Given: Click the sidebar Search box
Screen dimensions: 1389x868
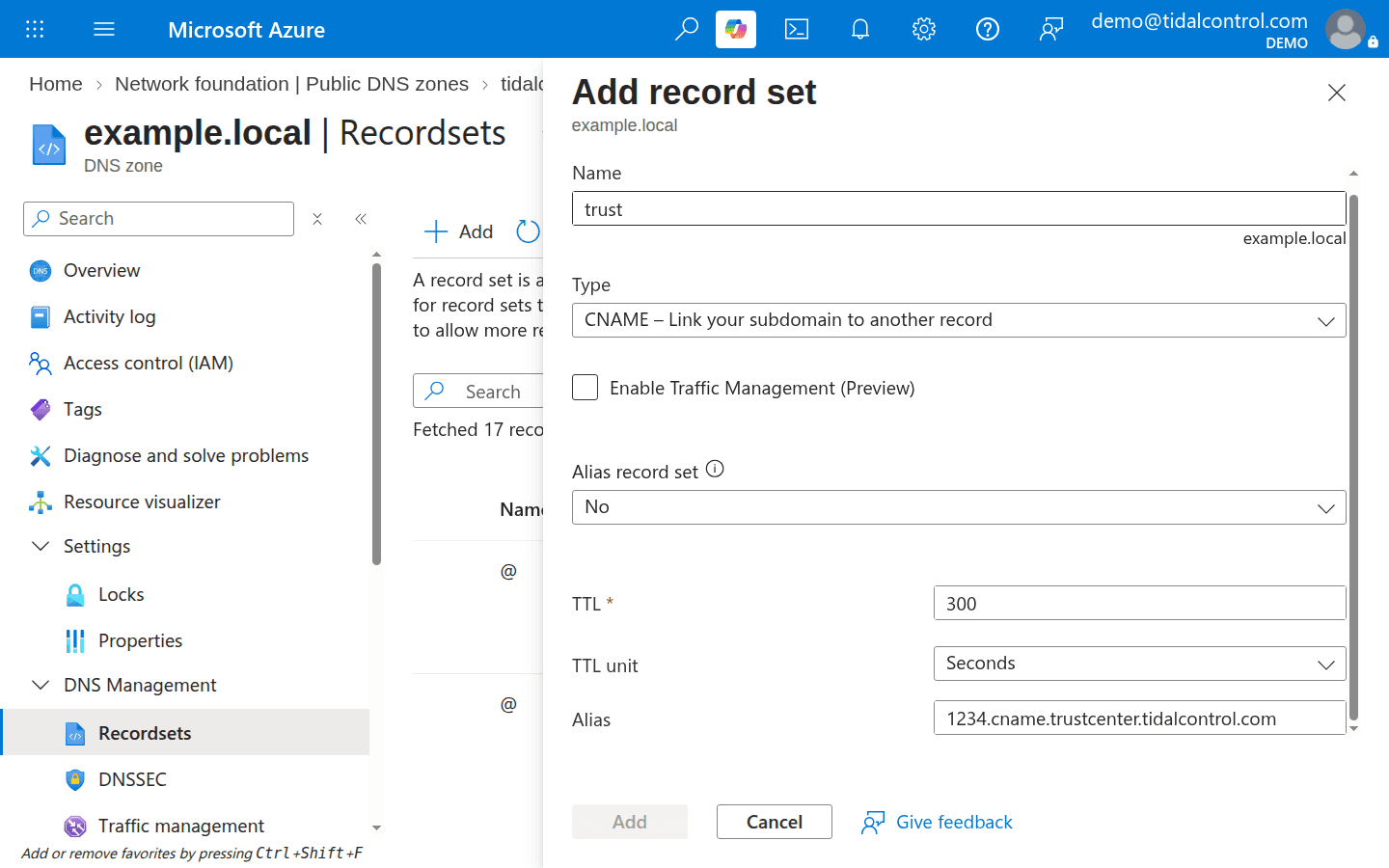Looking at the screenshot, I should coord(158,219).
